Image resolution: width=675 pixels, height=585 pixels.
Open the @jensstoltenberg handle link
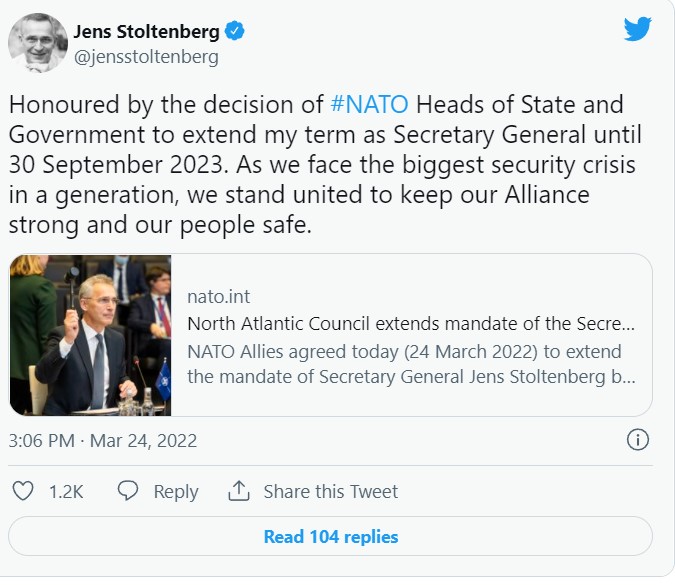click(146, 57)
